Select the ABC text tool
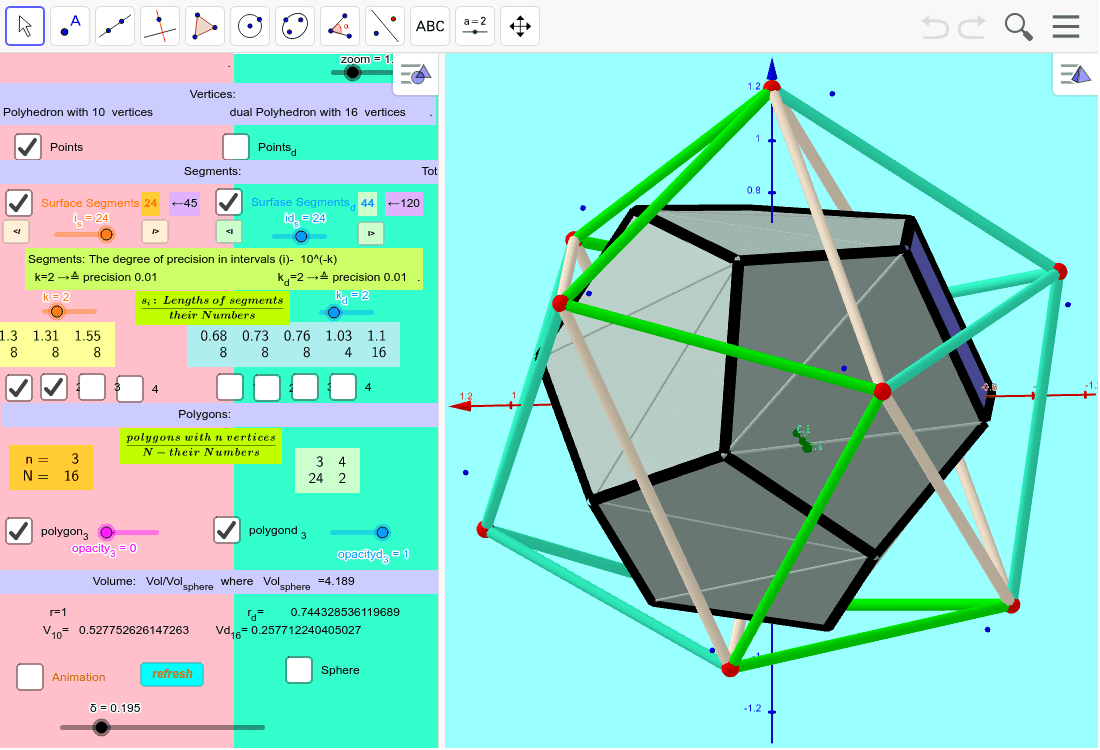Viewport: 1100px width, 750px height. 429,25
